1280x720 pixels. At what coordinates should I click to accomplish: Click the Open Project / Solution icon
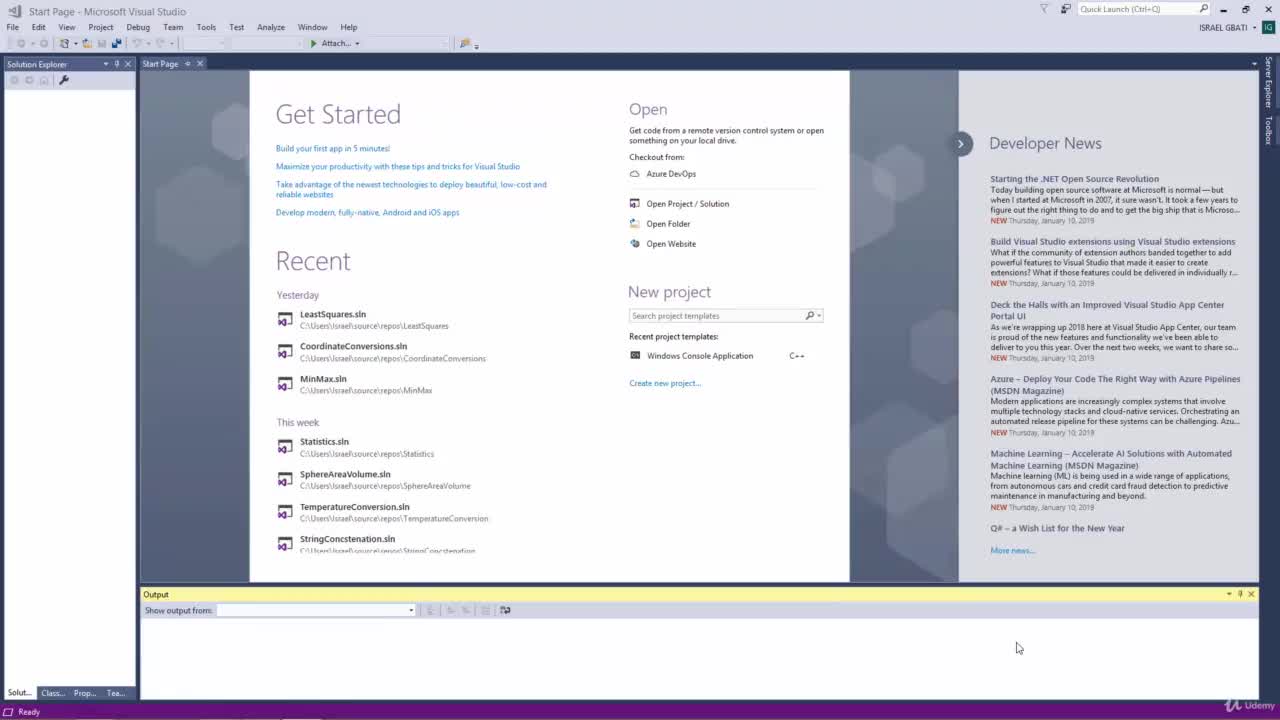pyautogui.click(x=634, y=204)
